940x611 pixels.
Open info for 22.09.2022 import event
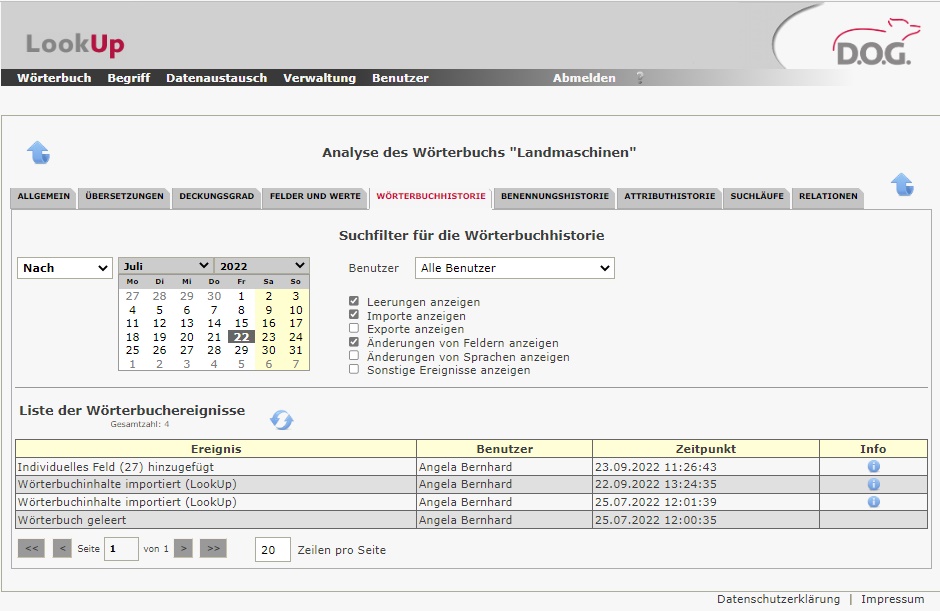(x=873, y=484)
